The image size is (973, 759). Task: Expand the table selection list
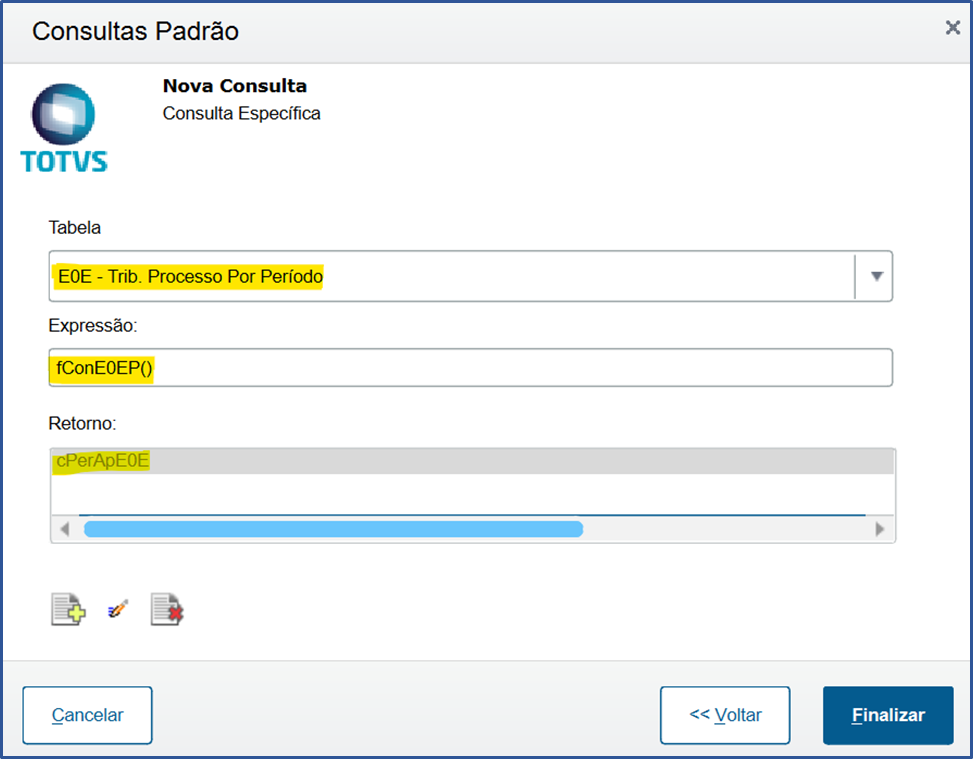point(875,276)
